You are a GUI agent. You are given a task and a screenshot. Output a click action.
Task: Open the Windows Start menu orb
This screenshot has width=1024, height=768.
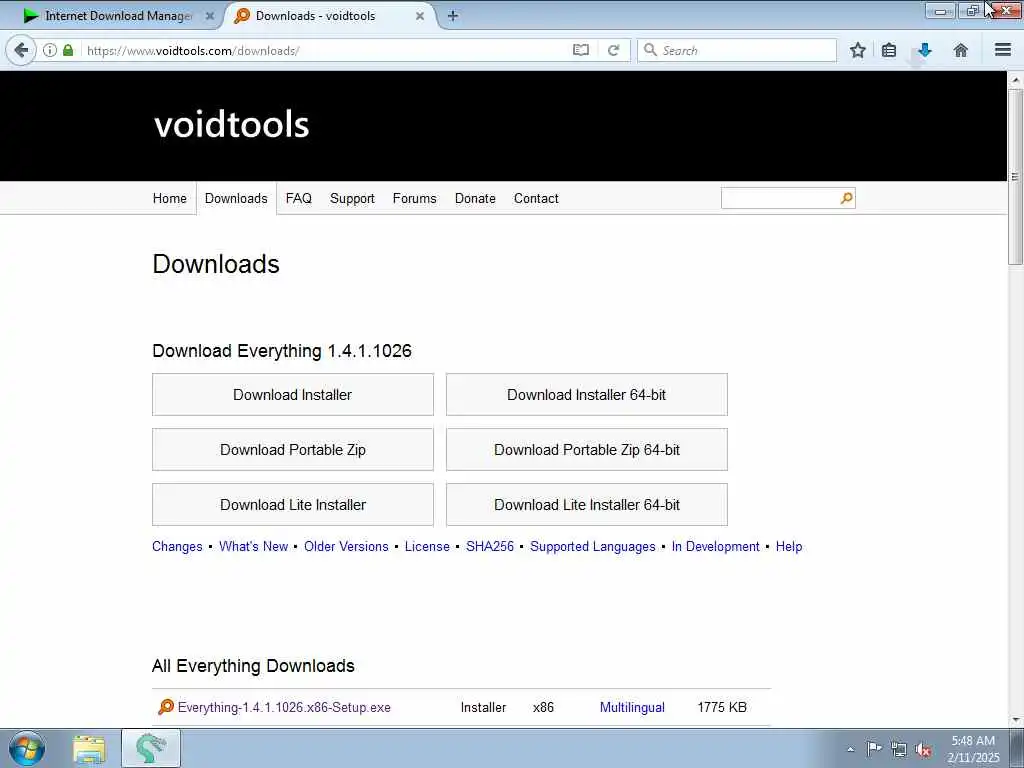click(x=27, y=748)
